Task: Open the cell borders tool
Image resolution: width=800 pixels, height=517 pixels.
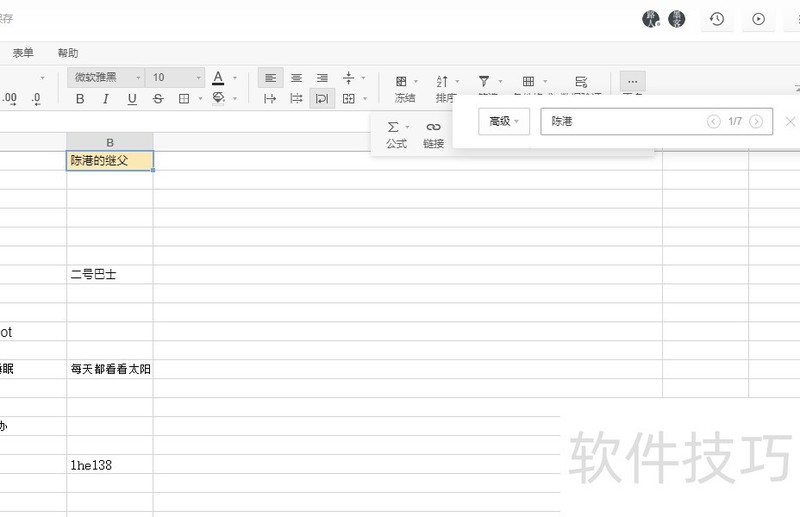Action: [184, 99]
